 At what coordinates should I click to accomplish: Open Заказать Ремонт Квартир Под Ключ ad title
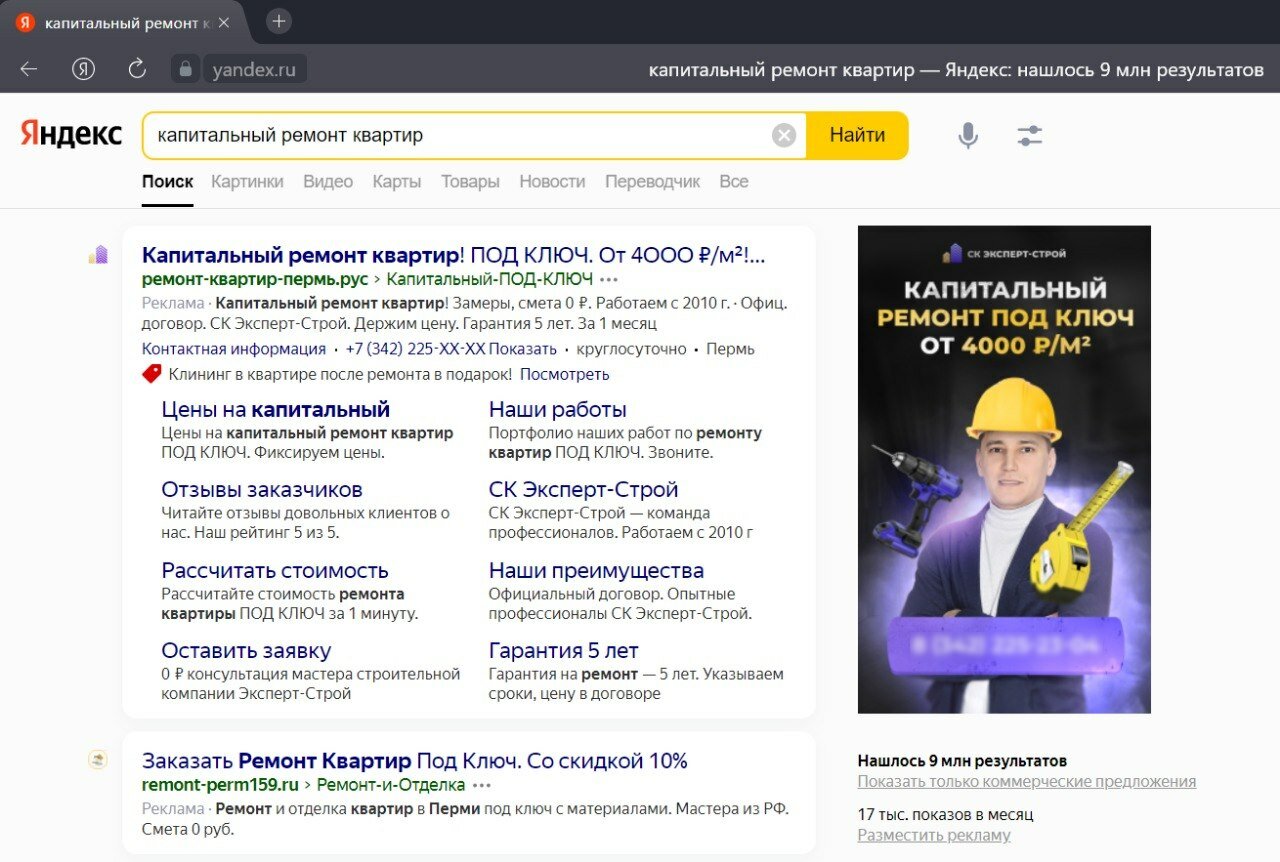tap(415, 760)
